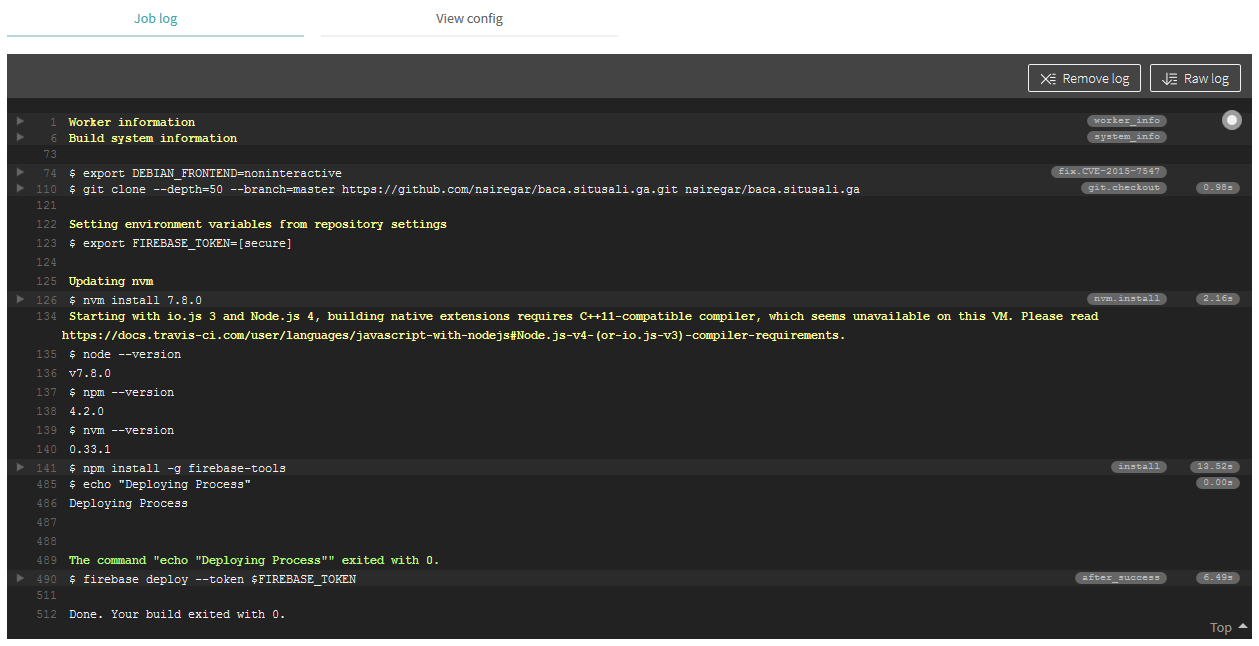Click the nvm.install tag
The image size is (1259, 646).
click(x=1127, y=299)
